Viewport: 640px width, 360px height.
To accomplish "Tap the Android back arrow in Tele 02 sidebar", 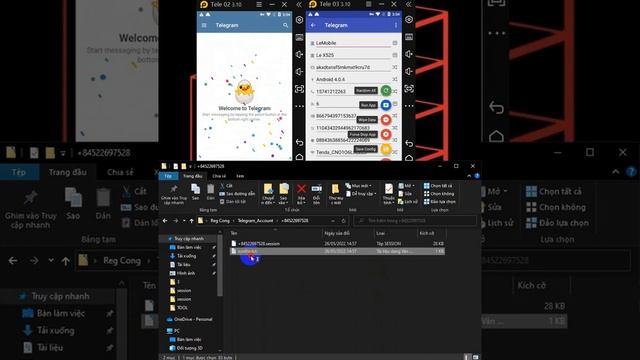I will tap(299, 142).
